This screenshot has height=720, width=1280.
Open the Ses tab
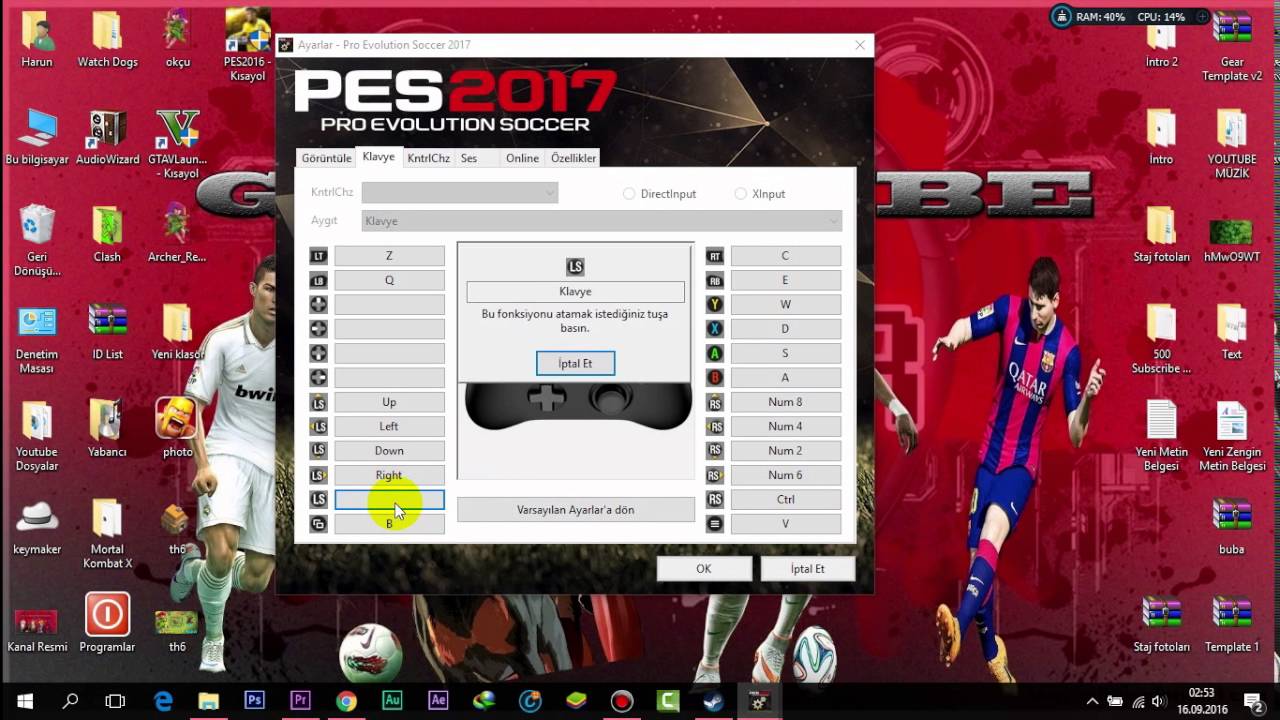[469, 158]
